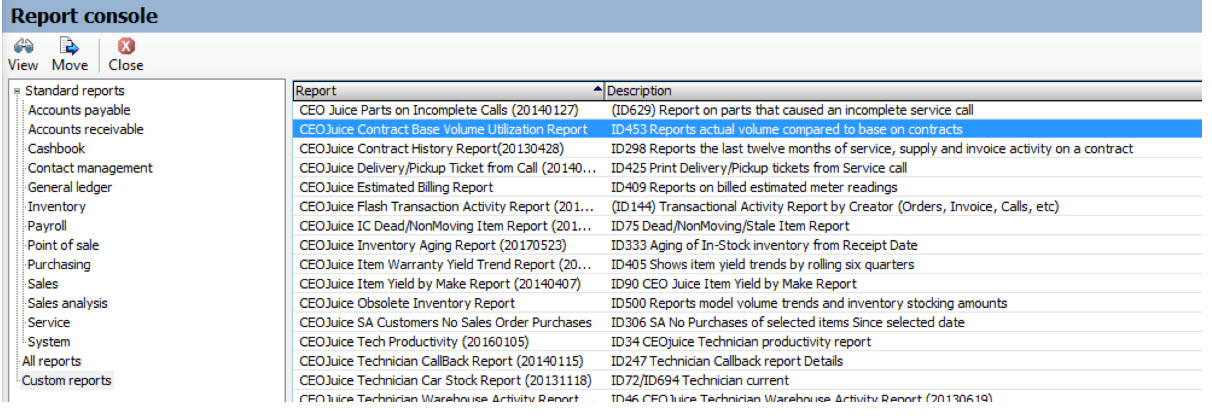Screen dimensions: 1212x416
Task: Click the ID629 incomplete service call description
Action: [792, 110]
